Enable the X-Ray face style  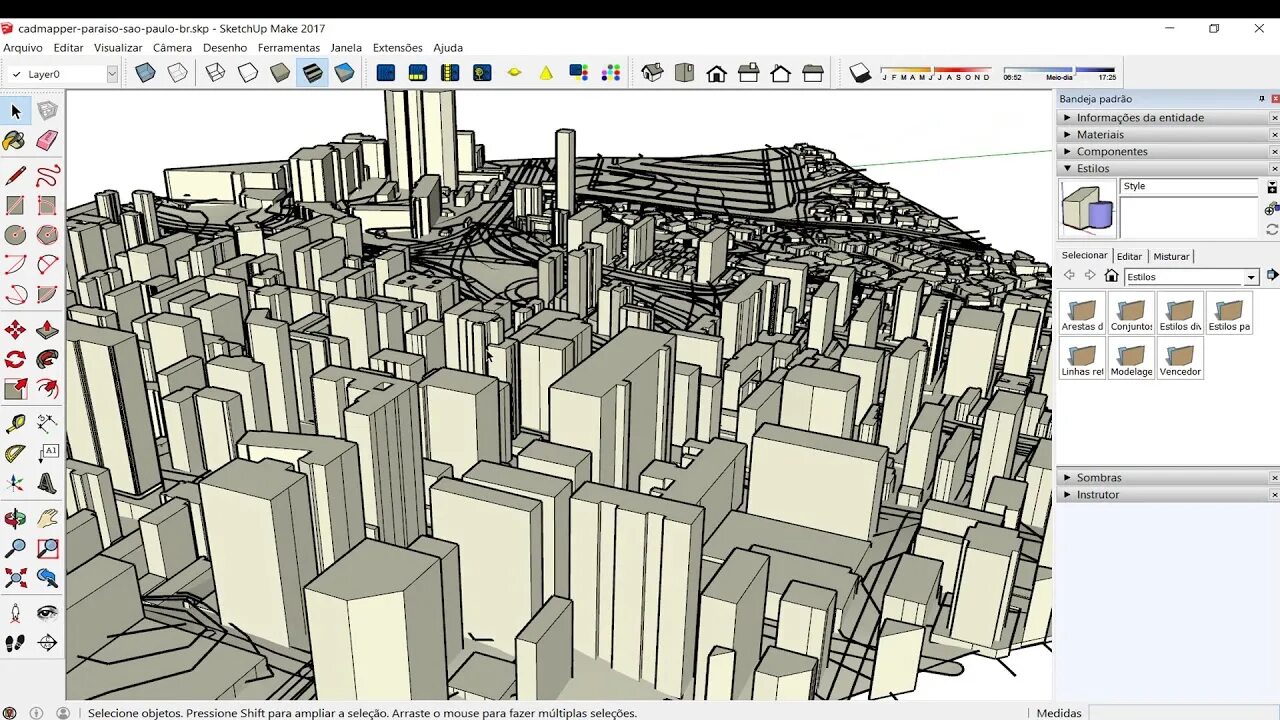coord(145,73)
